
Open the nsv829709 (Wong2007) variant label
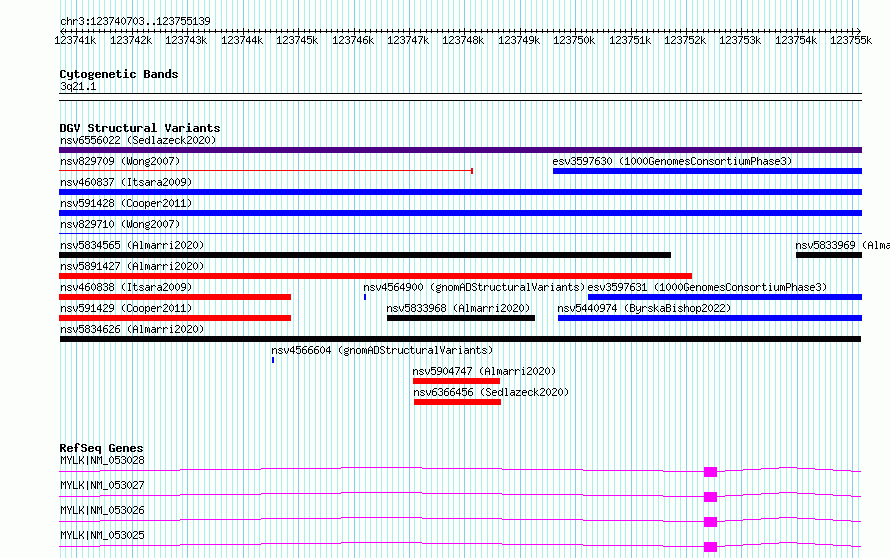click(120, 161)
